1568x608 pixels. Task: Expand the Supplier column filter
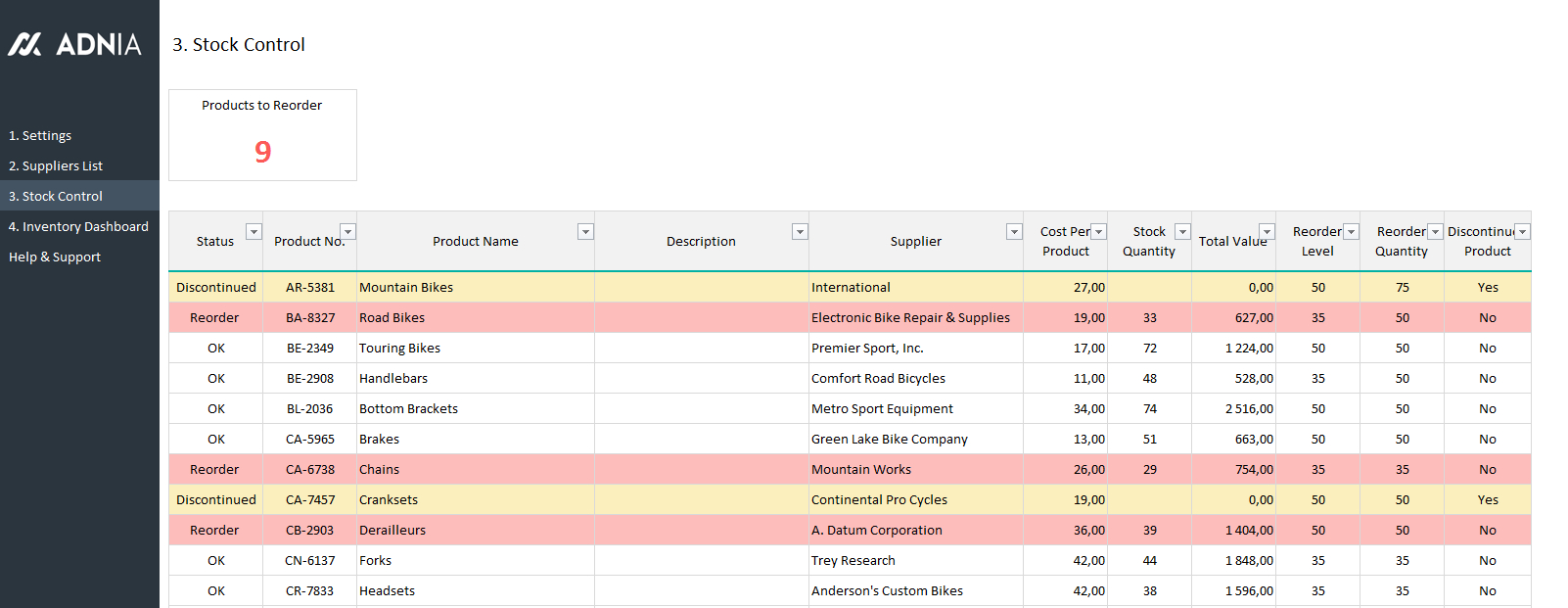click(1014, 232)
